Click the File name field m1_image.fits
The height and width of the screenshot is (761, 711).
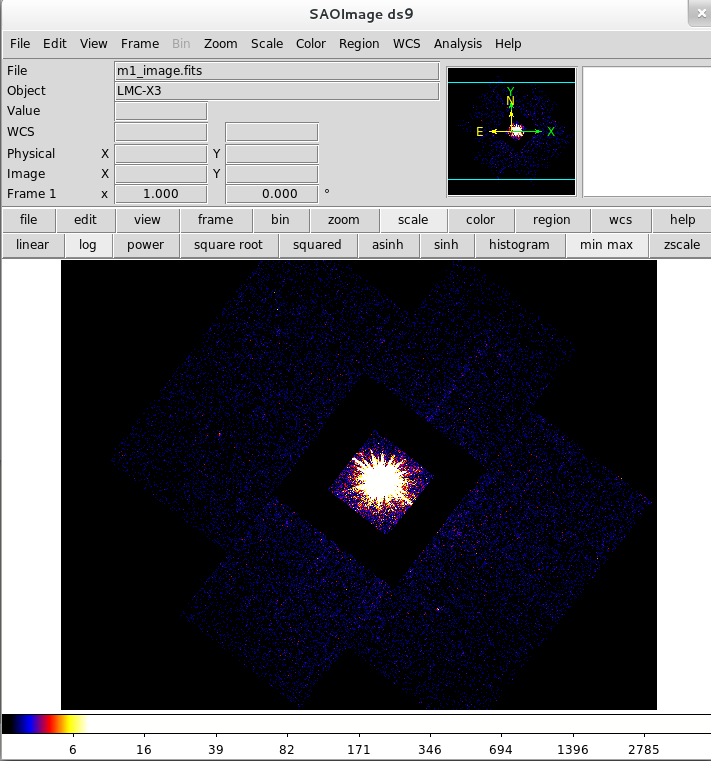click(277, 71)
